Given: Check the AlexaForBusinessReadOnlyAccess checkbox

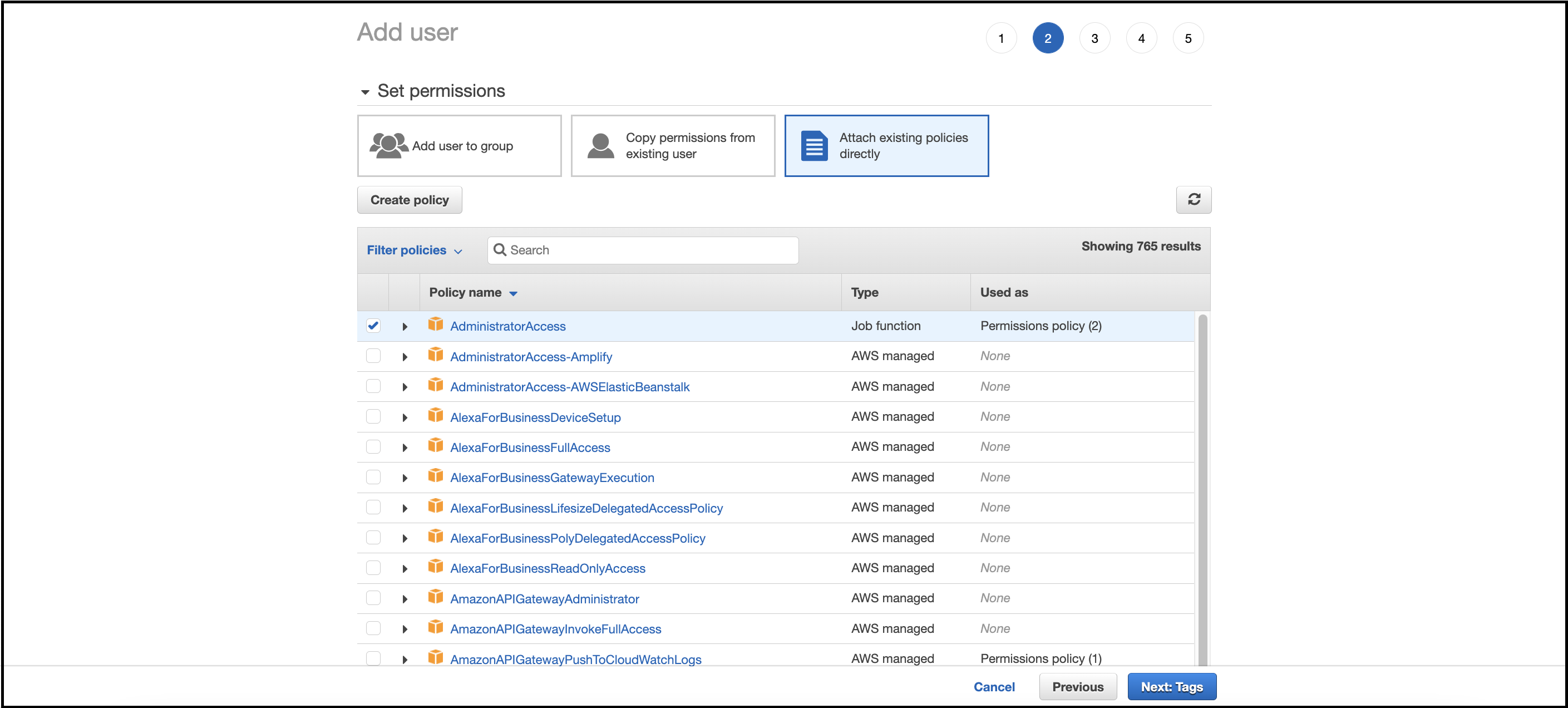Looking at the screenshot, I should pyautogui.click(x=373, y=568).
